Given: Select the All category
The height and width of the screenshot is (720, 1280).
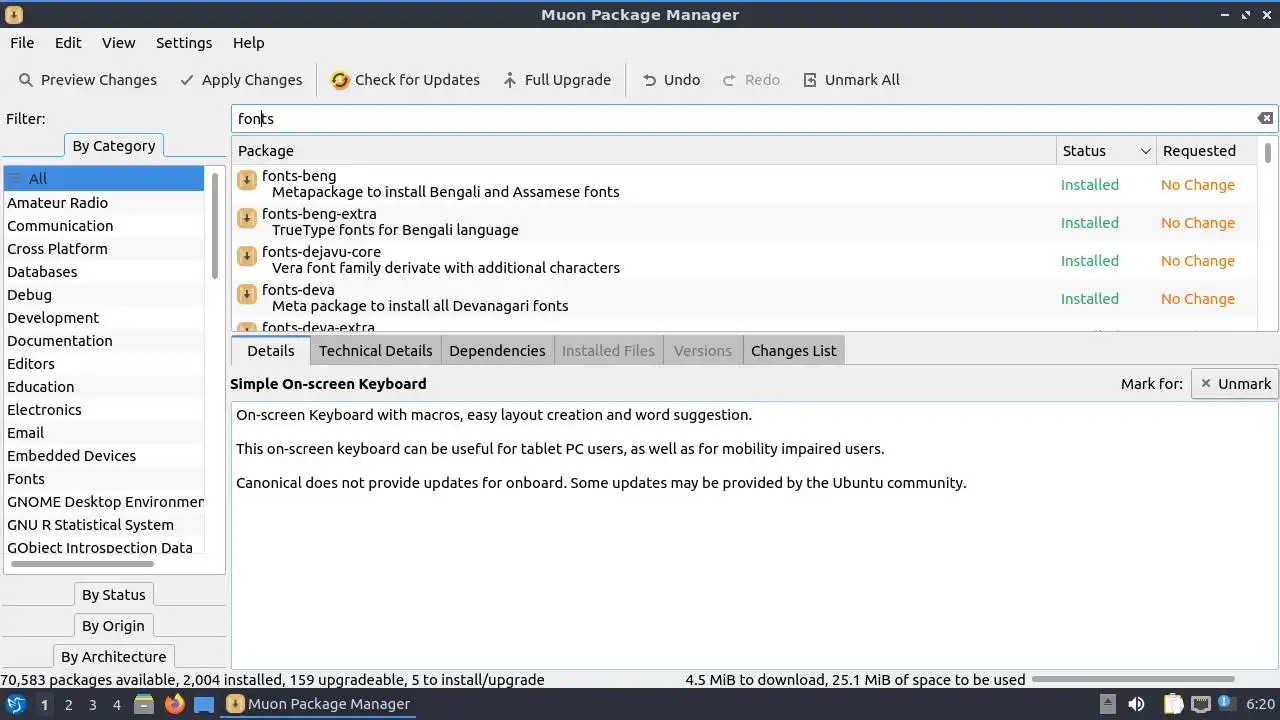Looking at the screenshot, I should 104,179.
